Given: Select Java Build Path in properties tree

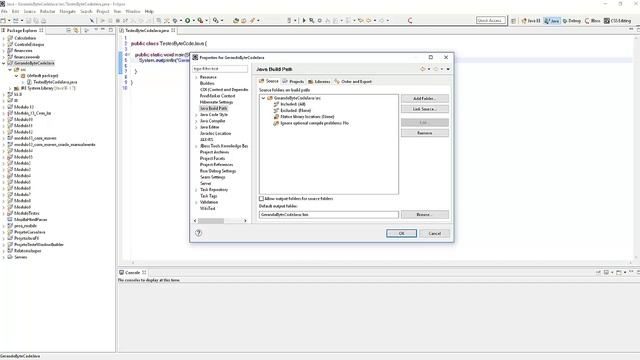Looking at the screenshot, I should tap(213, 109).
